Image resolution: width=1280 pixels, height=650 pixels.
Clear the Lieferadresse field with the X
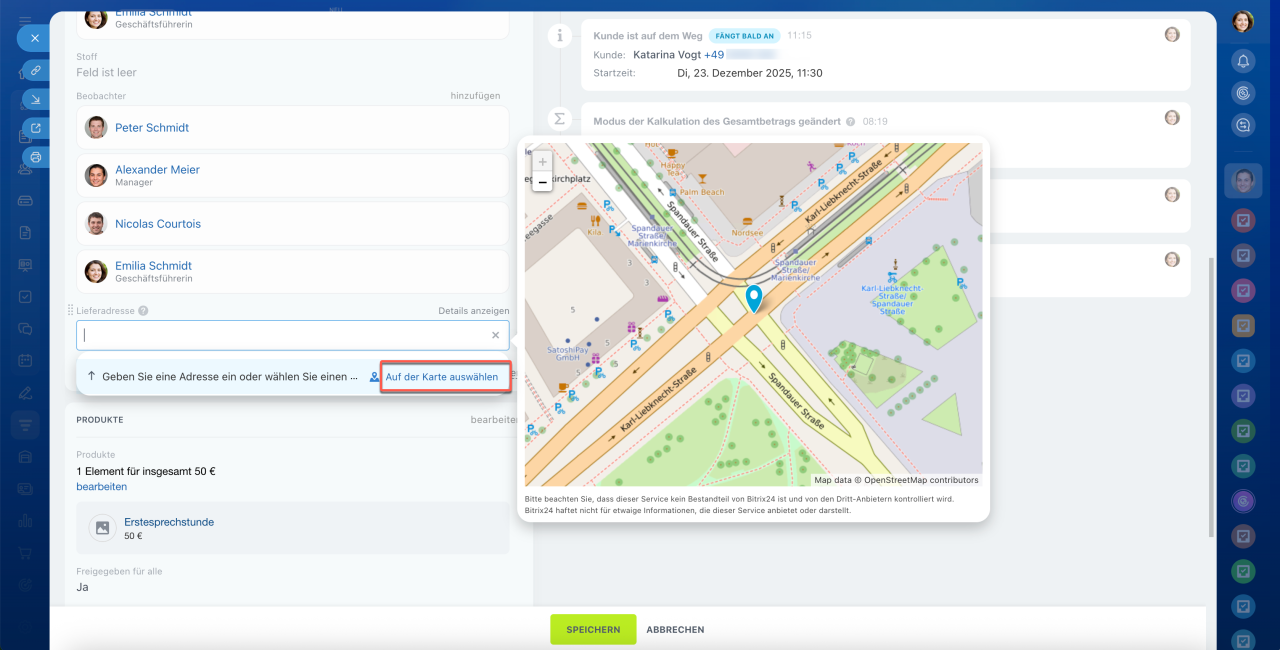coord(495,336)
